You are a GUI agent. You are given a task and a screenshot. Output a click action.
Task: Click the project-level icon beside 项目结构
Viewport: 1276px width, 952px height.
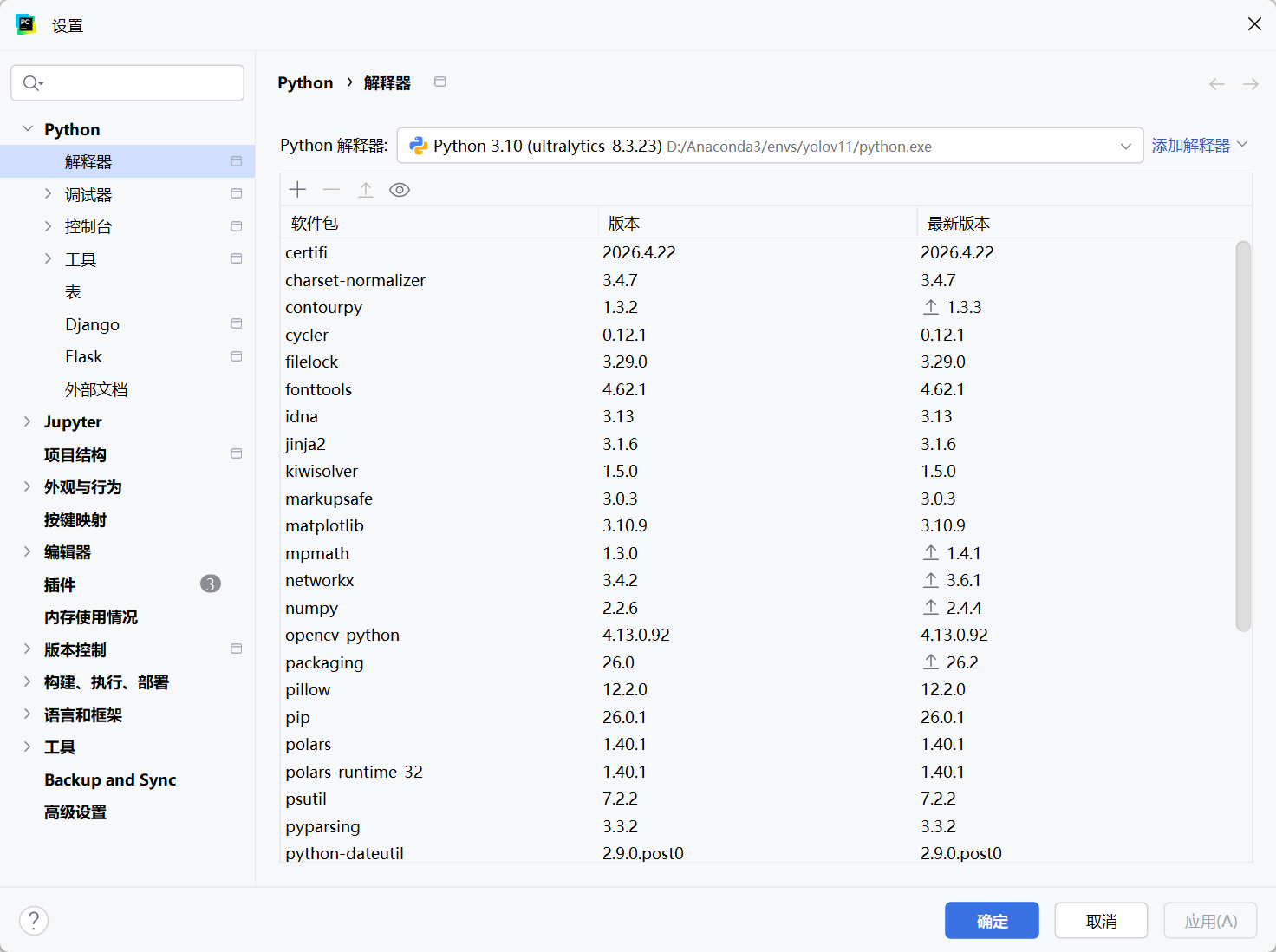point(236,454)
